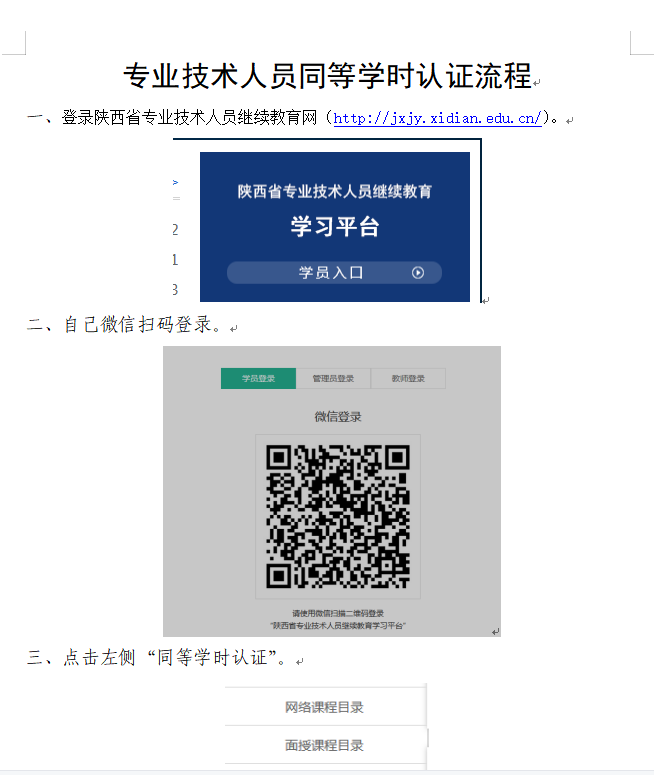Image resolution: width=654 pixels, height=775 pixels.
Task: Select the 学员登录 tab
Action: point(258,378)
